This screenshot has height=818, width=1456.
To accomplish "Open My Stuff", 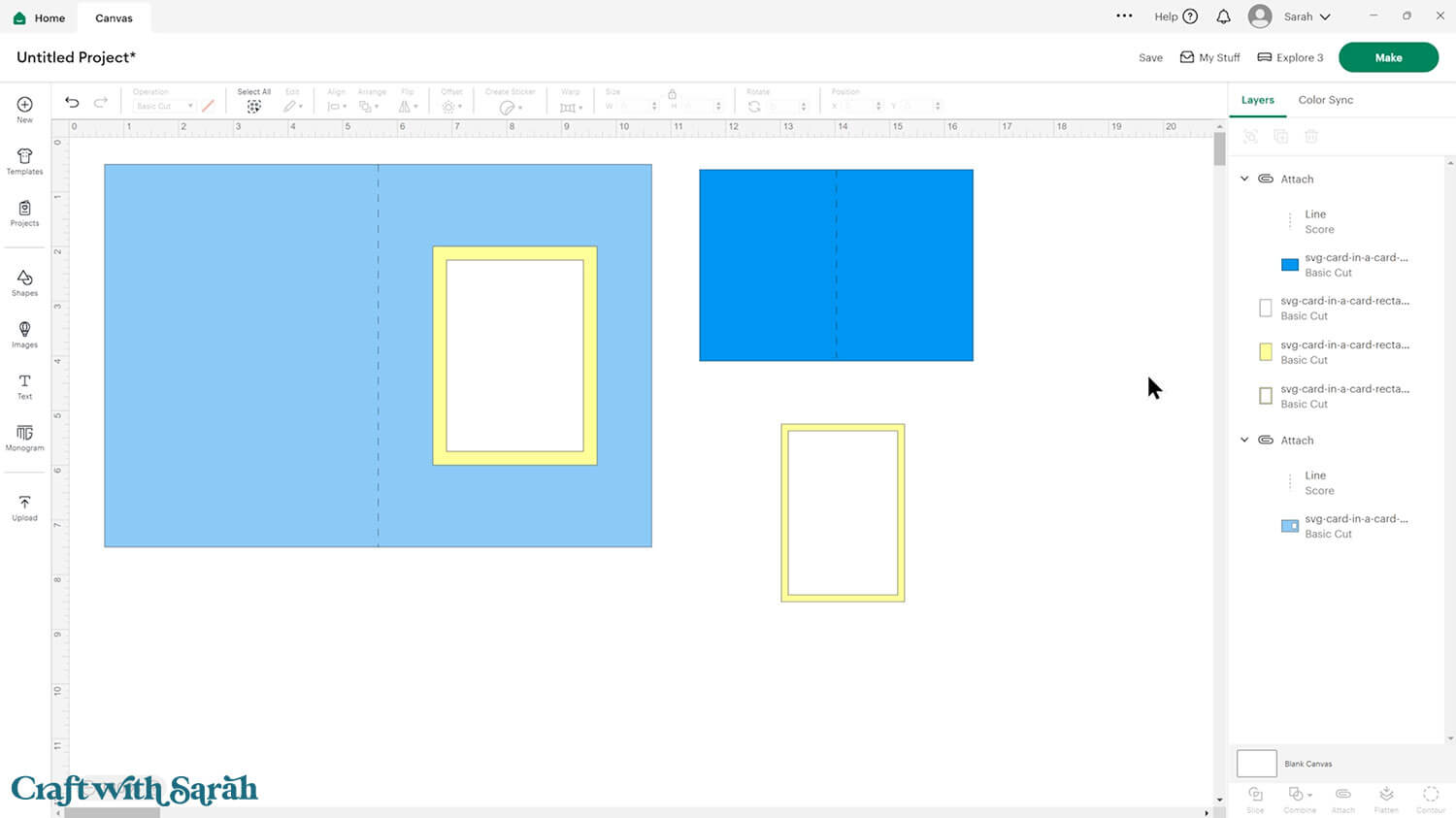I will coord(1209,57).
